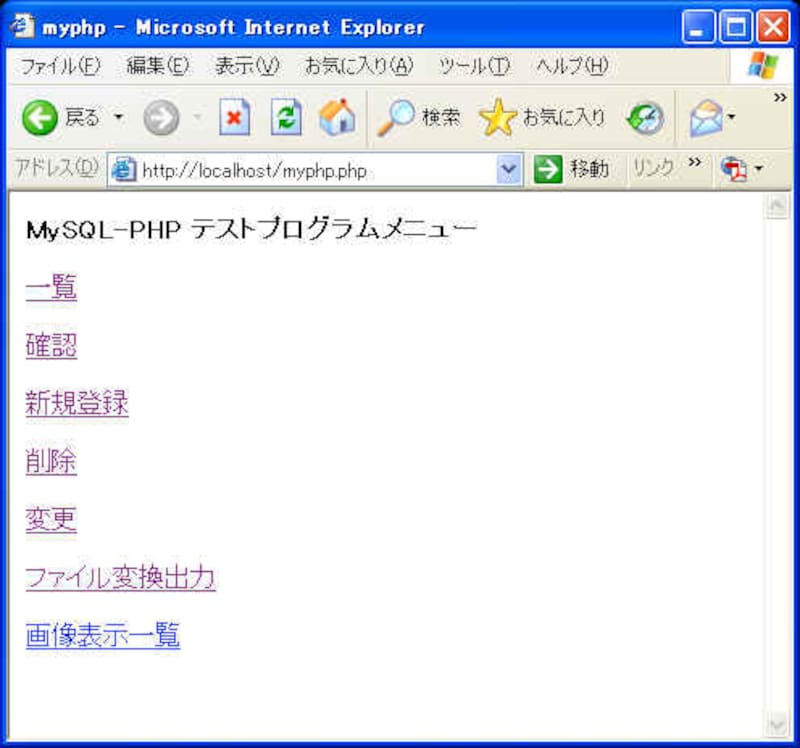The image size is (800, 748).
Task: Minimize the Internet Explorer window
Action: 697,26
